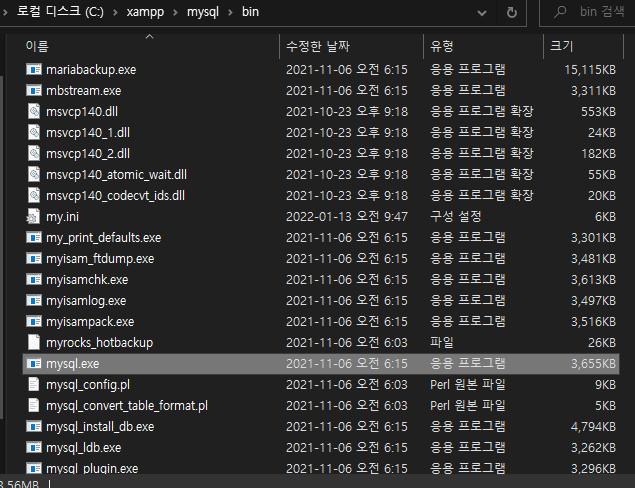This screenshot has height=488, width=635.
Task: Click the mysql.exe application icon
Action: pyautogui.click(x=34, y=364)
